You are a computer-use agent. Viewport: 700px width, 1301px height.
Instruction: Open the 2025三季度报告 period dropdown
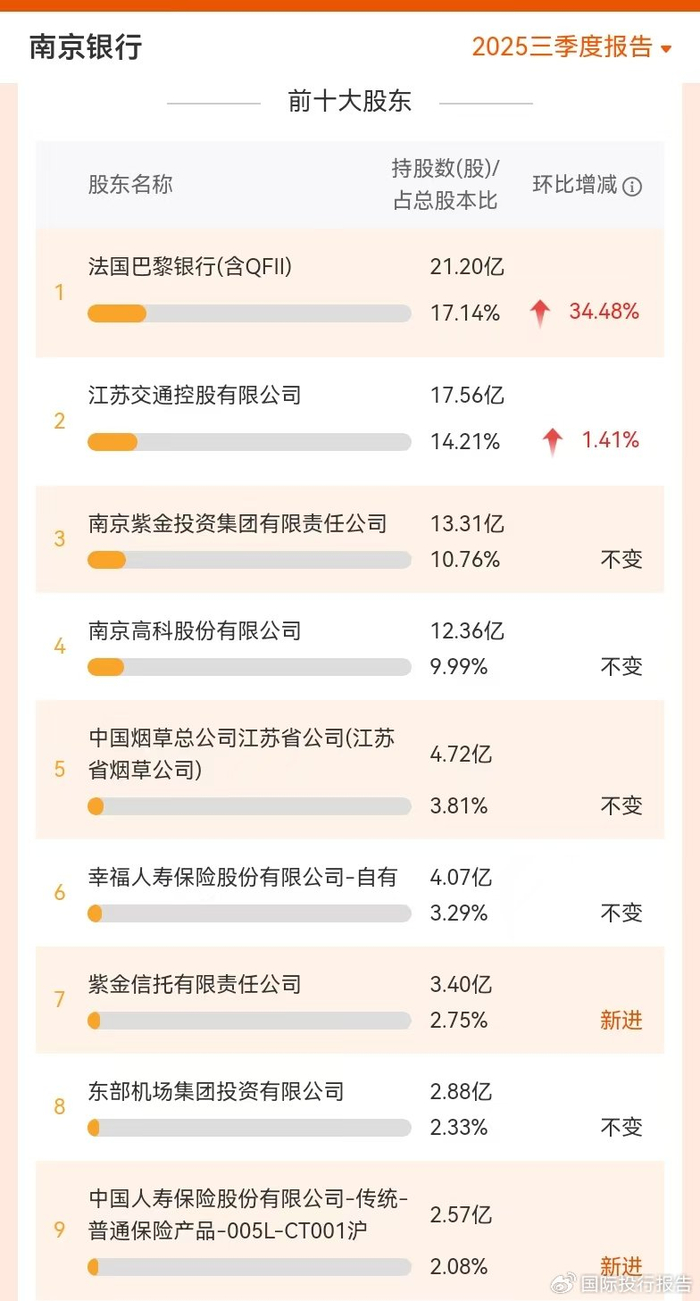point(571,47)
